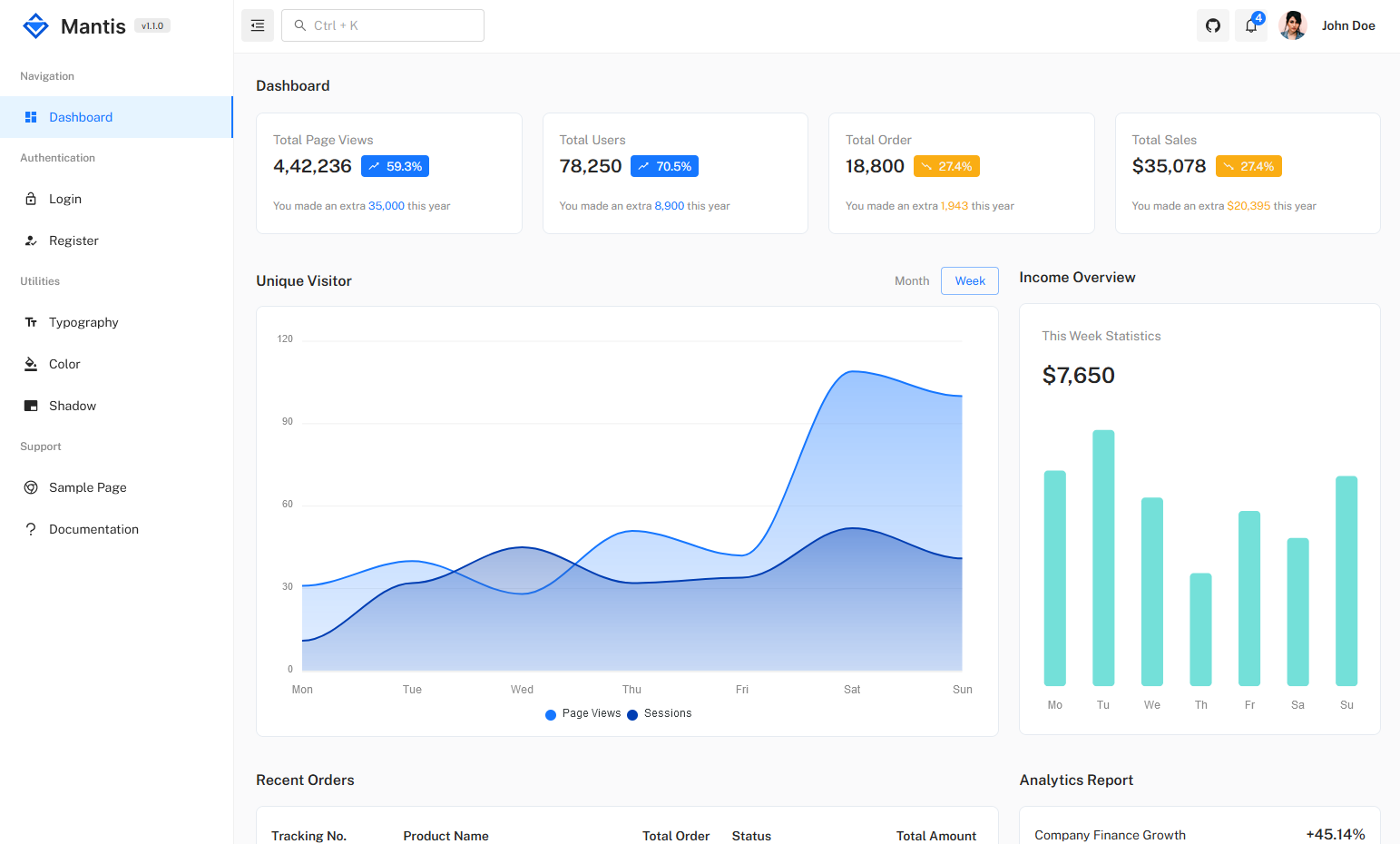
Task: Click the Login lock icon
Action: tap(31, 199)
